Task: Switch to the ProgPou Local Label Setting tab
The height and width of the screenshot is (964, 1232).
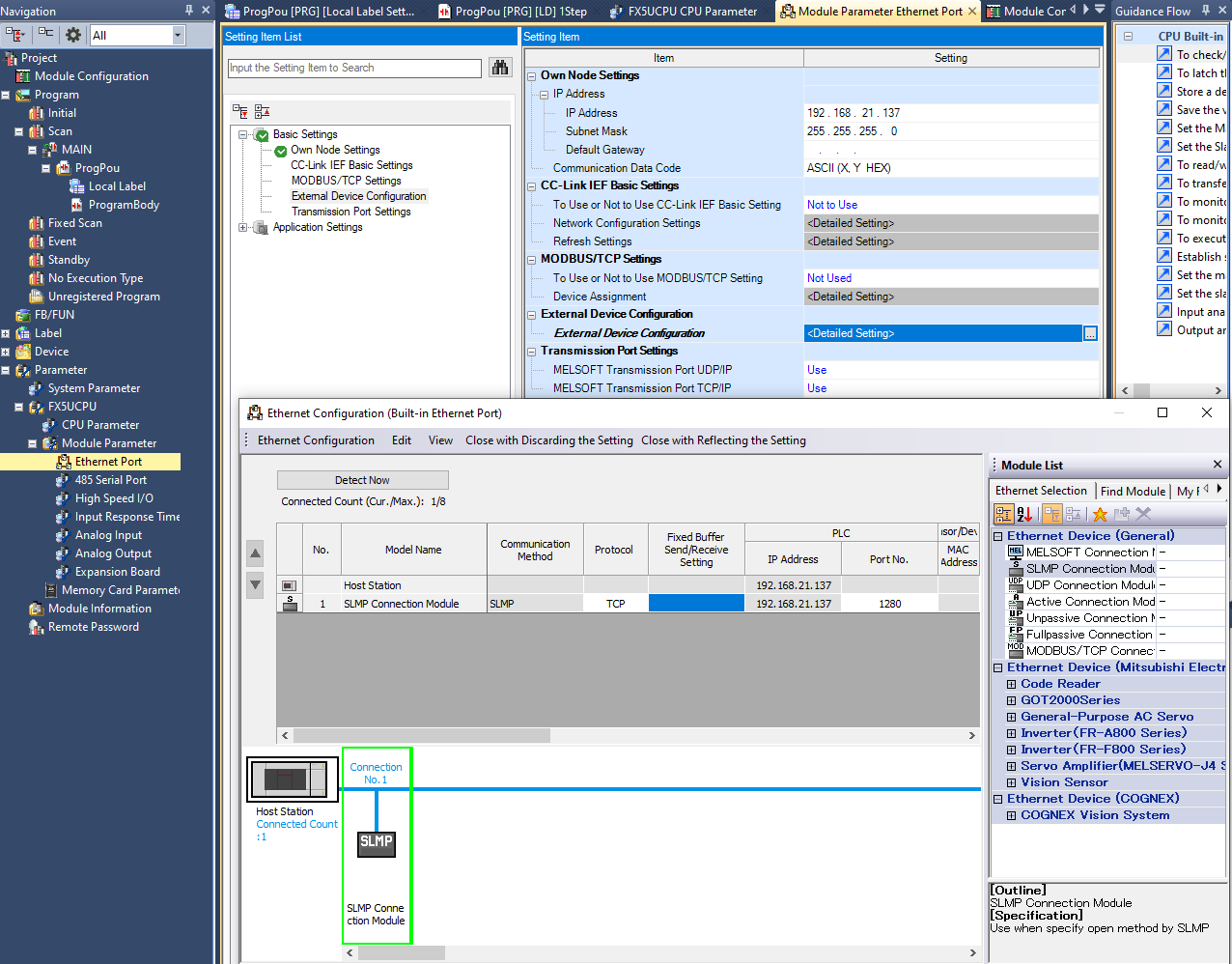Action: pyautogui.click(x=322, y=12)
